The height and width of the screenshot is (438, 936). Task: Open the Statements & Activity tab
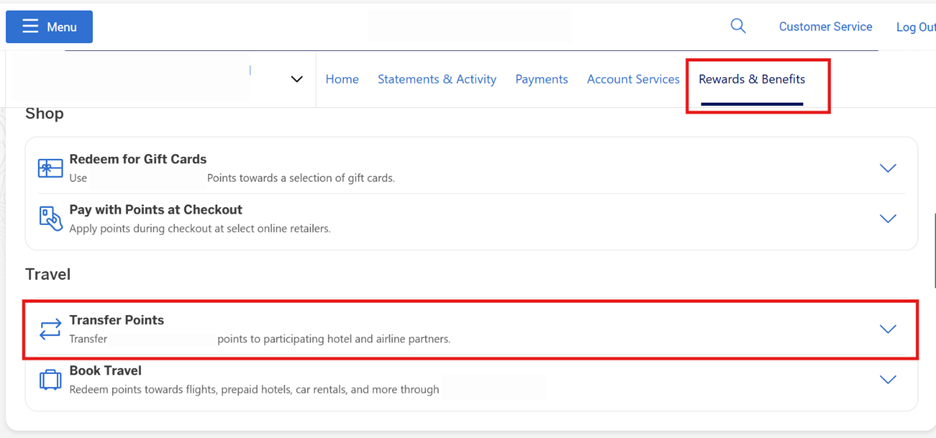tap(437, 79)
